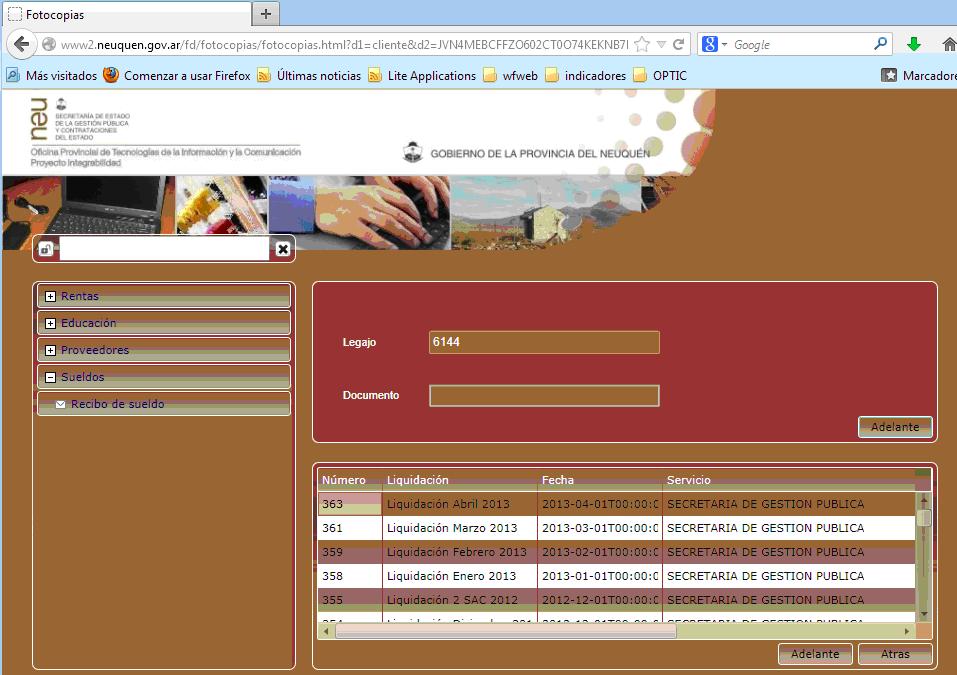Open new tab with plus button
957x675 pixels.
(266, 14)
